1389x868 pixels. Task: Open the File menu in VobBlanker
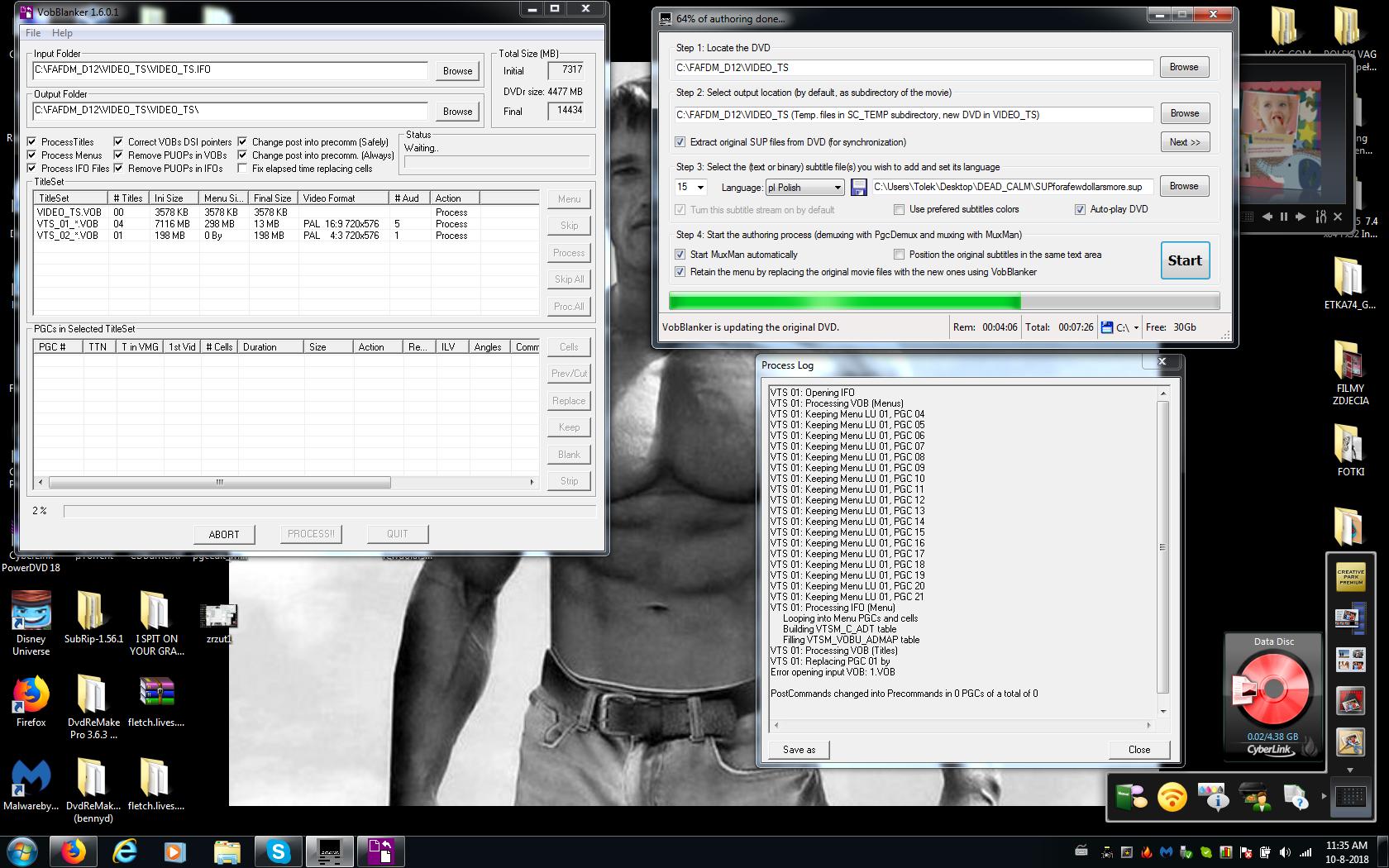[x=33, y=33]
